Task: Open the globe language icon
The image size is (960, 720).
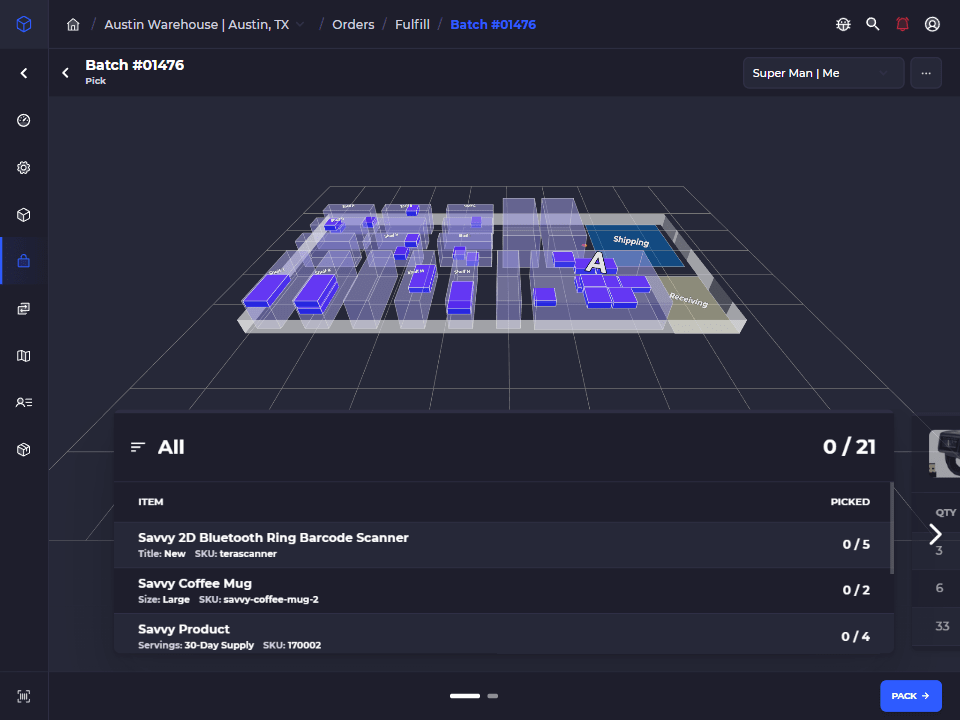Action: coord(843,24)
